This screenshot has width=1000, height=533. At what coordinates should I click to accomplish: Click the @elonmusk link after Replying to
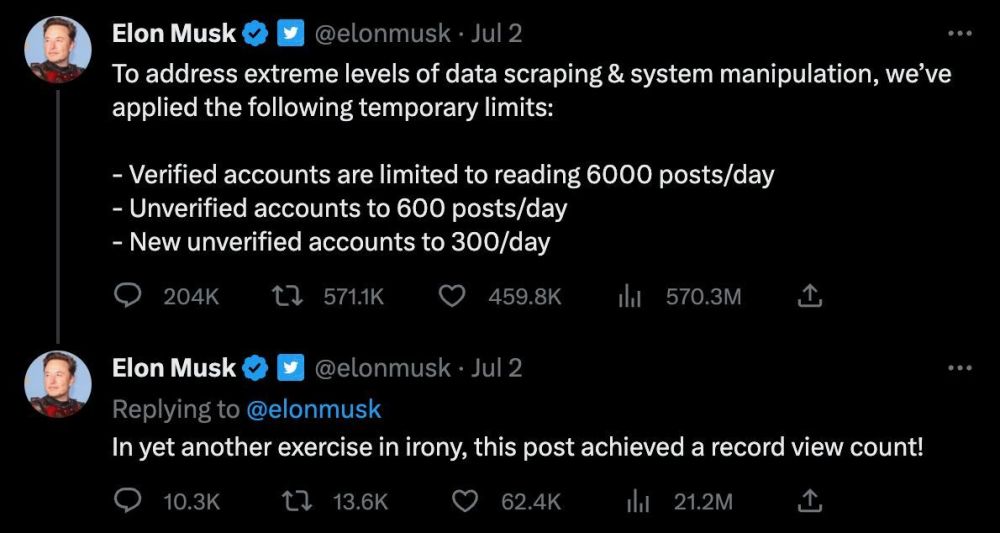point(313,409)
